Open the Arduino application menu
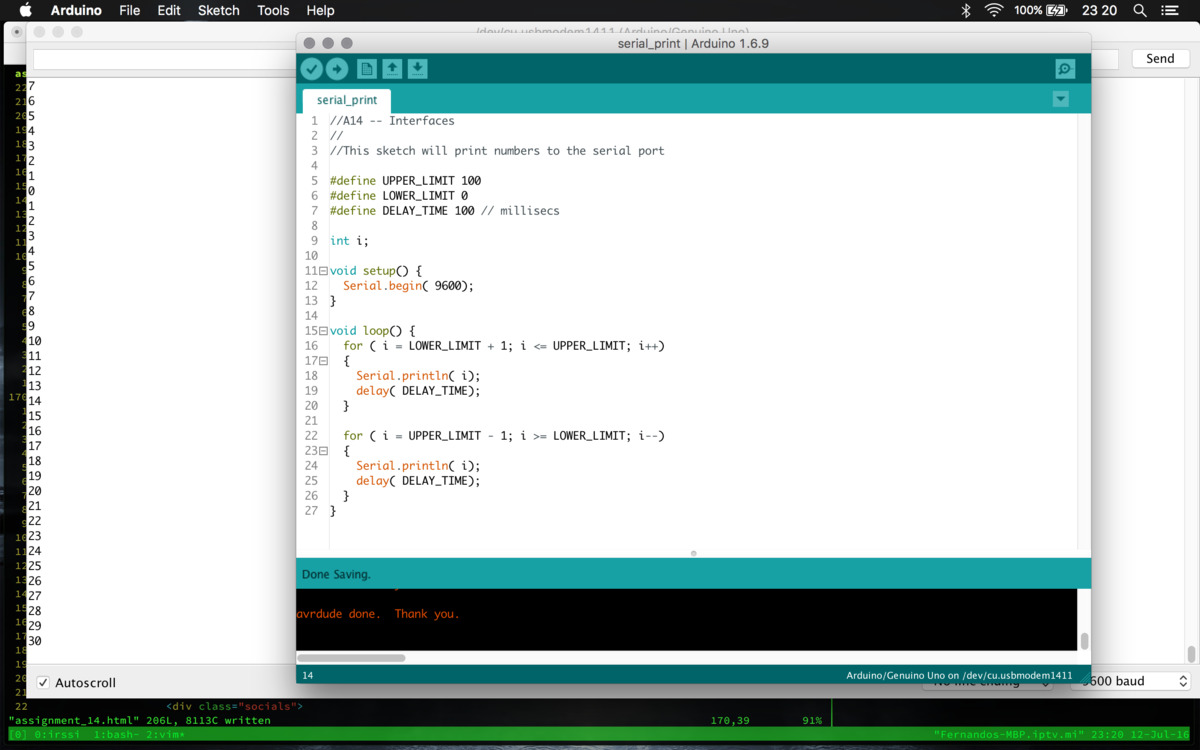1200x750 pixels. point(76,10)
